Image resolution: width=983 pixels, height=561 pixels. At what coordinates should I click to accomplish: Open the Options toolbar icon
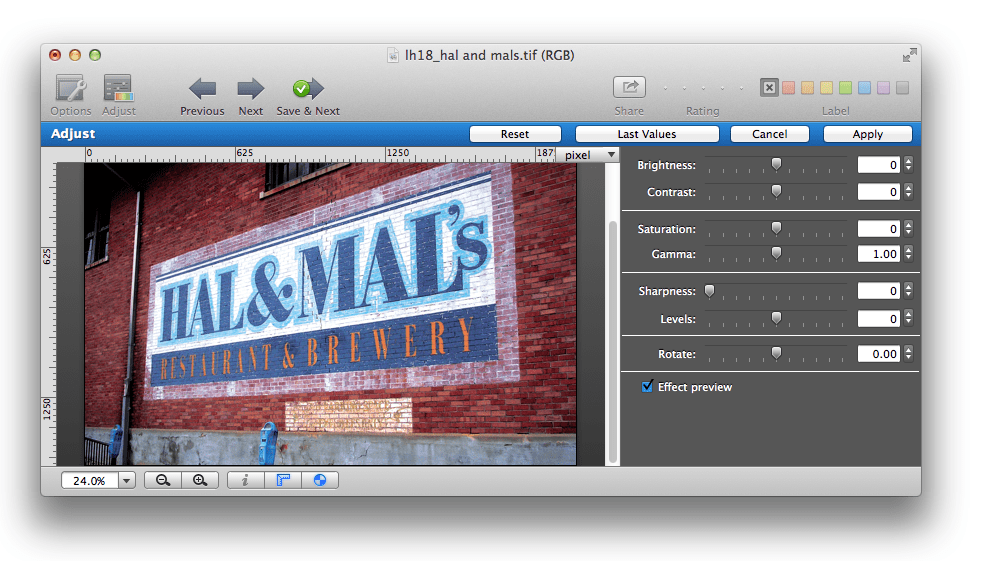[x=70, y=89]
